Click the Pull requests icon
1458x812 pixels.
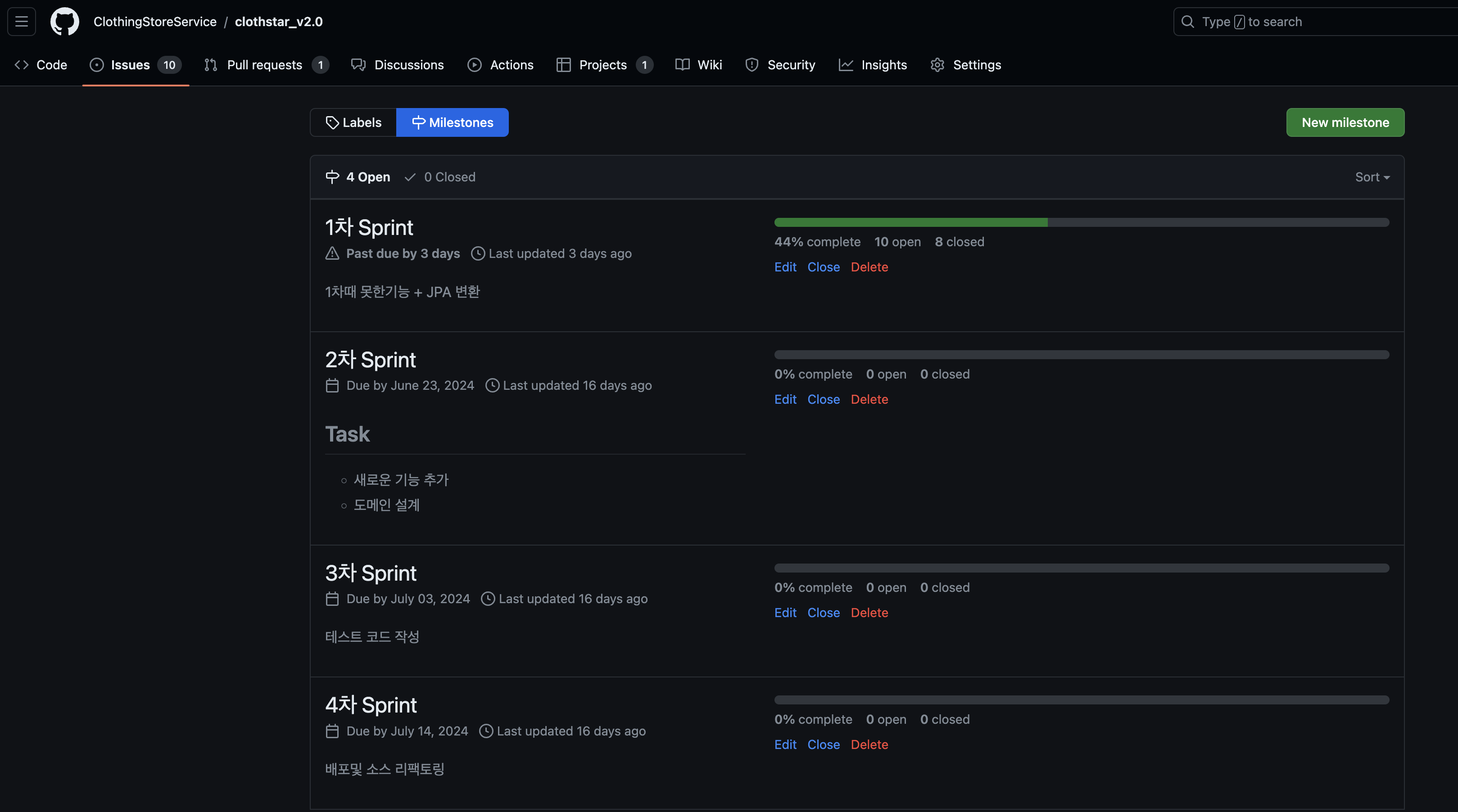pyautogui.click(x=211, y=65)
